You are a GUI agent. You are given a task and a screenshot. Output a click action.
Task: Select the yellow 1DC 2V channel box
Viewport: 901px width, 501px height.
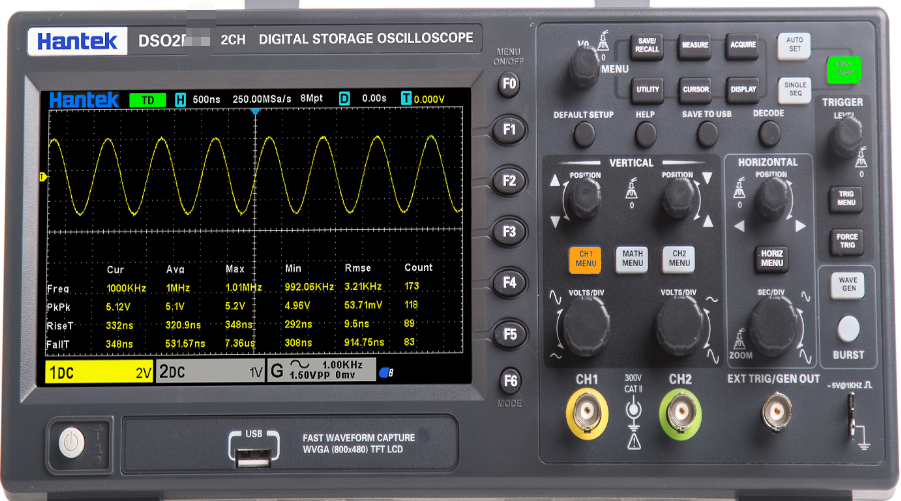99,372
